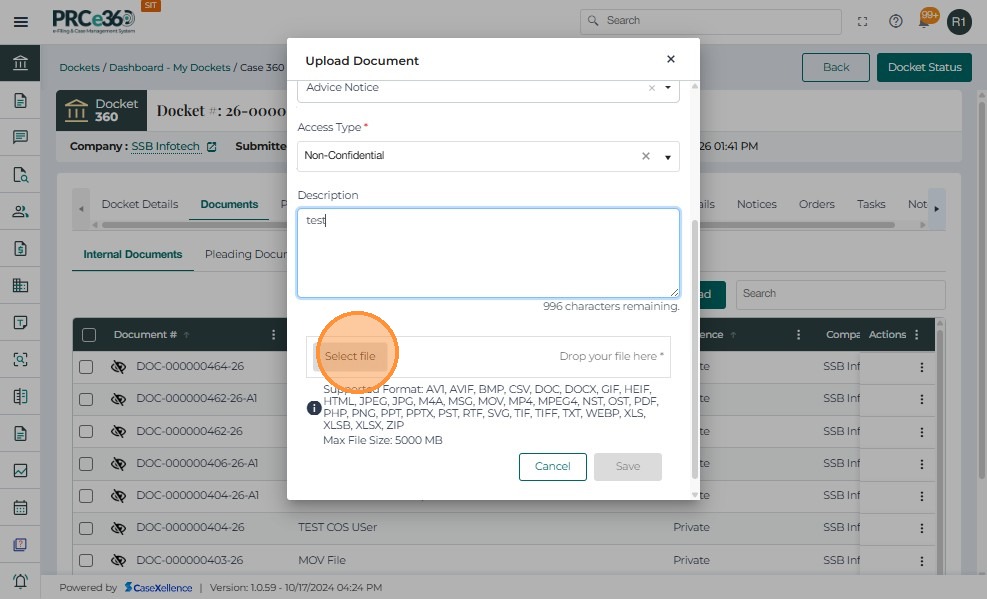
Task: Check the box for DOC-000000464-26
Action: pos(86,367)
